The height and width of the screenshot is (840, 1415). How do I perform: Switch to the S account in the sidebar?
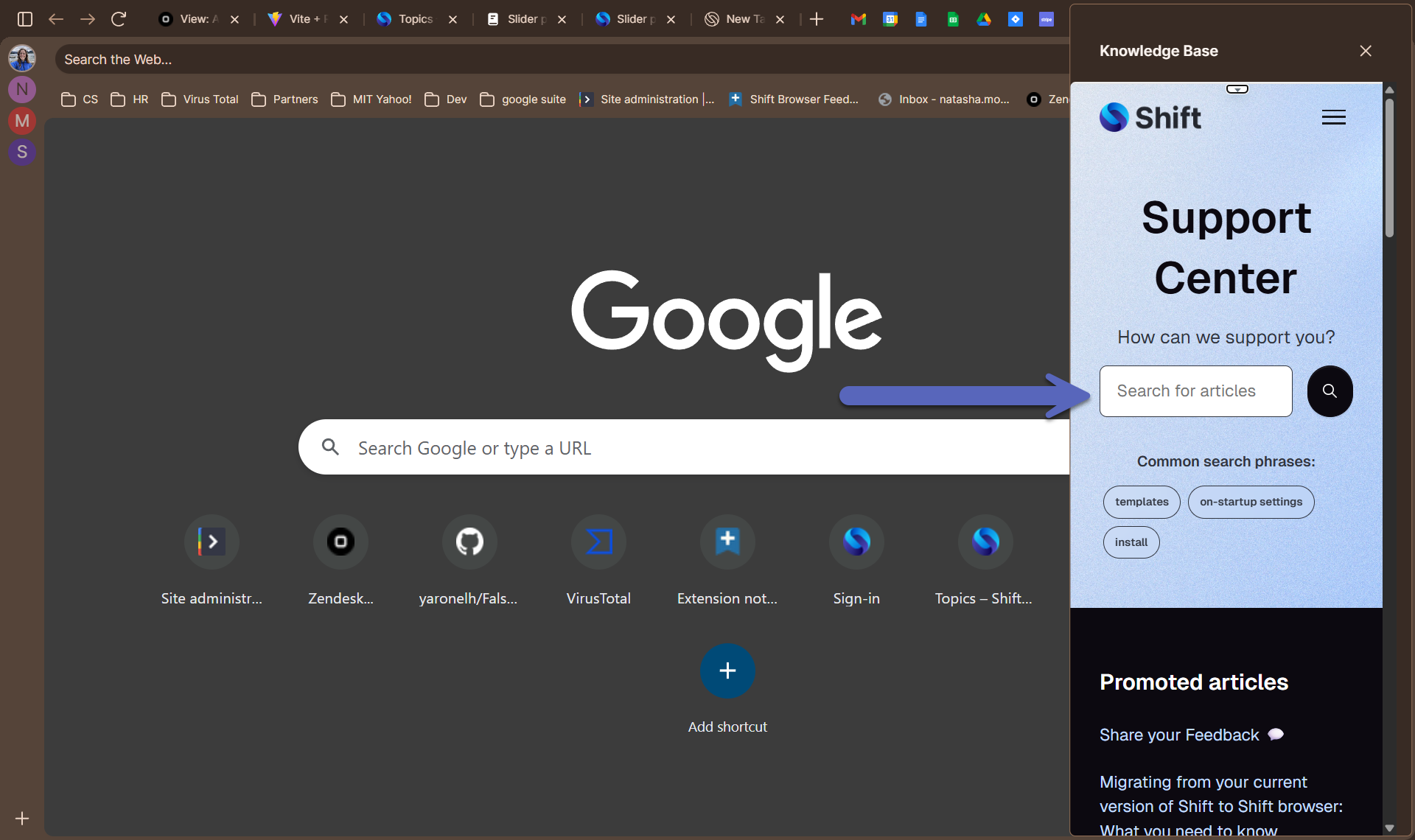coord(22,153)
